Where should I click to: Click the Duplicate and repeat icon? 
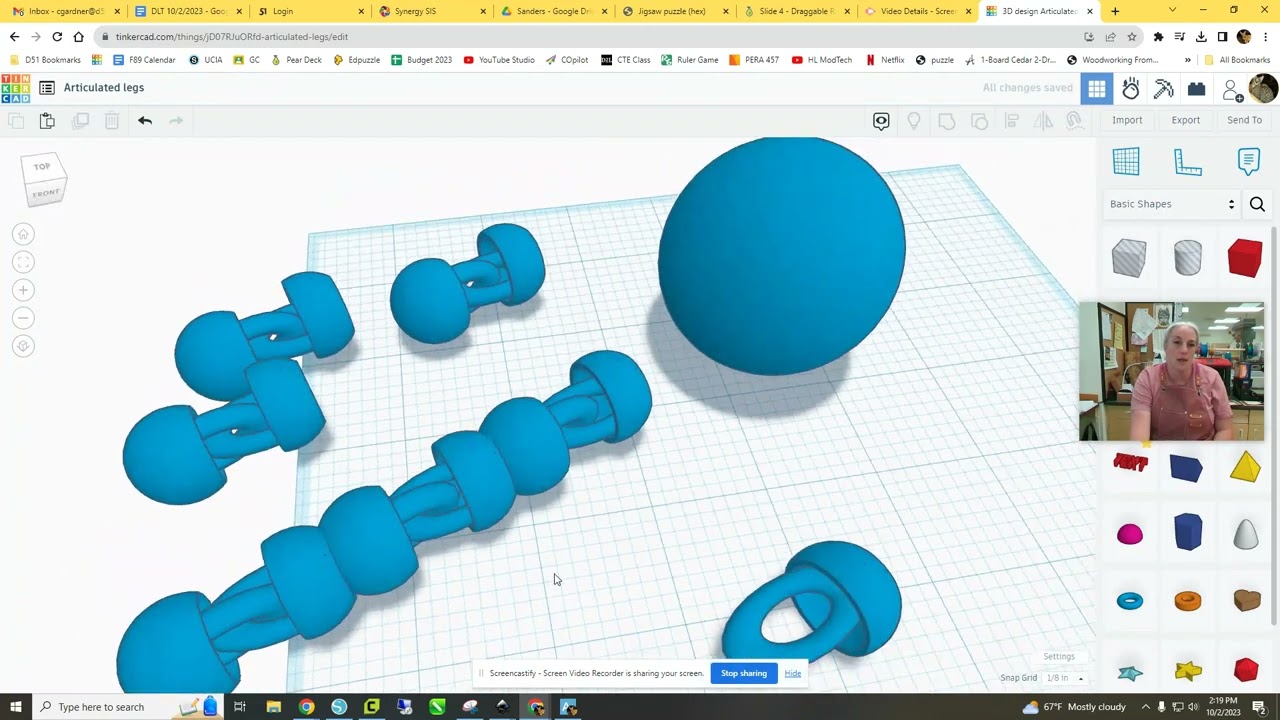point(80,121)
